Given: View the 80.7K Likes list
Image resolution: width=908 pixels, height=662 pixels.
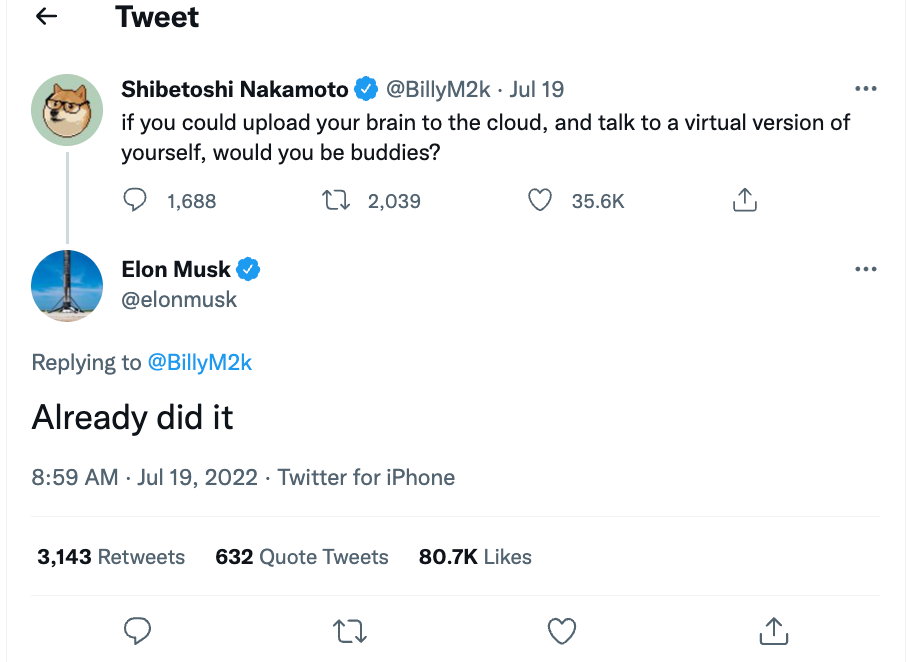Looking at the screenshot, I should coord(475,557).
